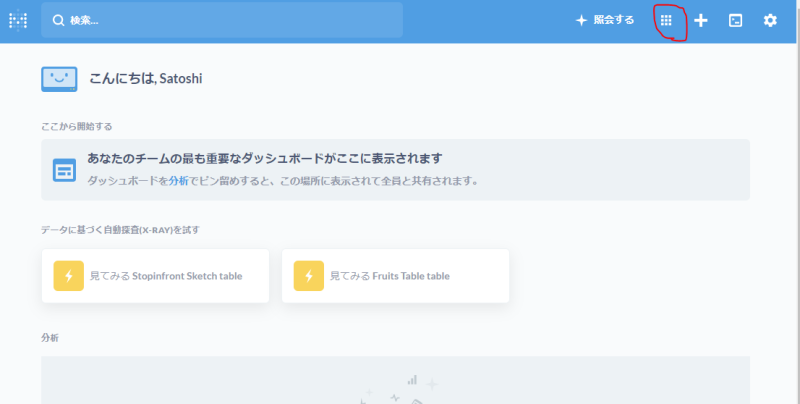Open the SQL console icon in header

click(735, 20)
